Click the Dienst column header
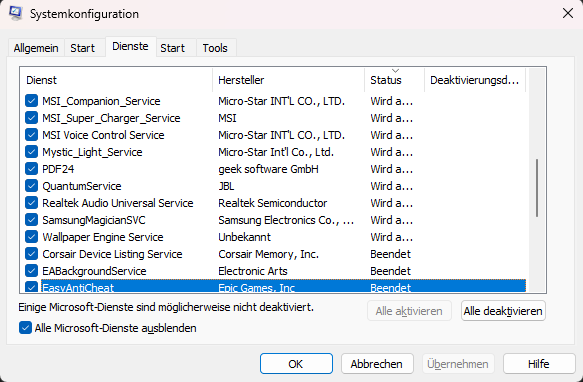Screen dimensions: 583x382 tap(116, 80)
